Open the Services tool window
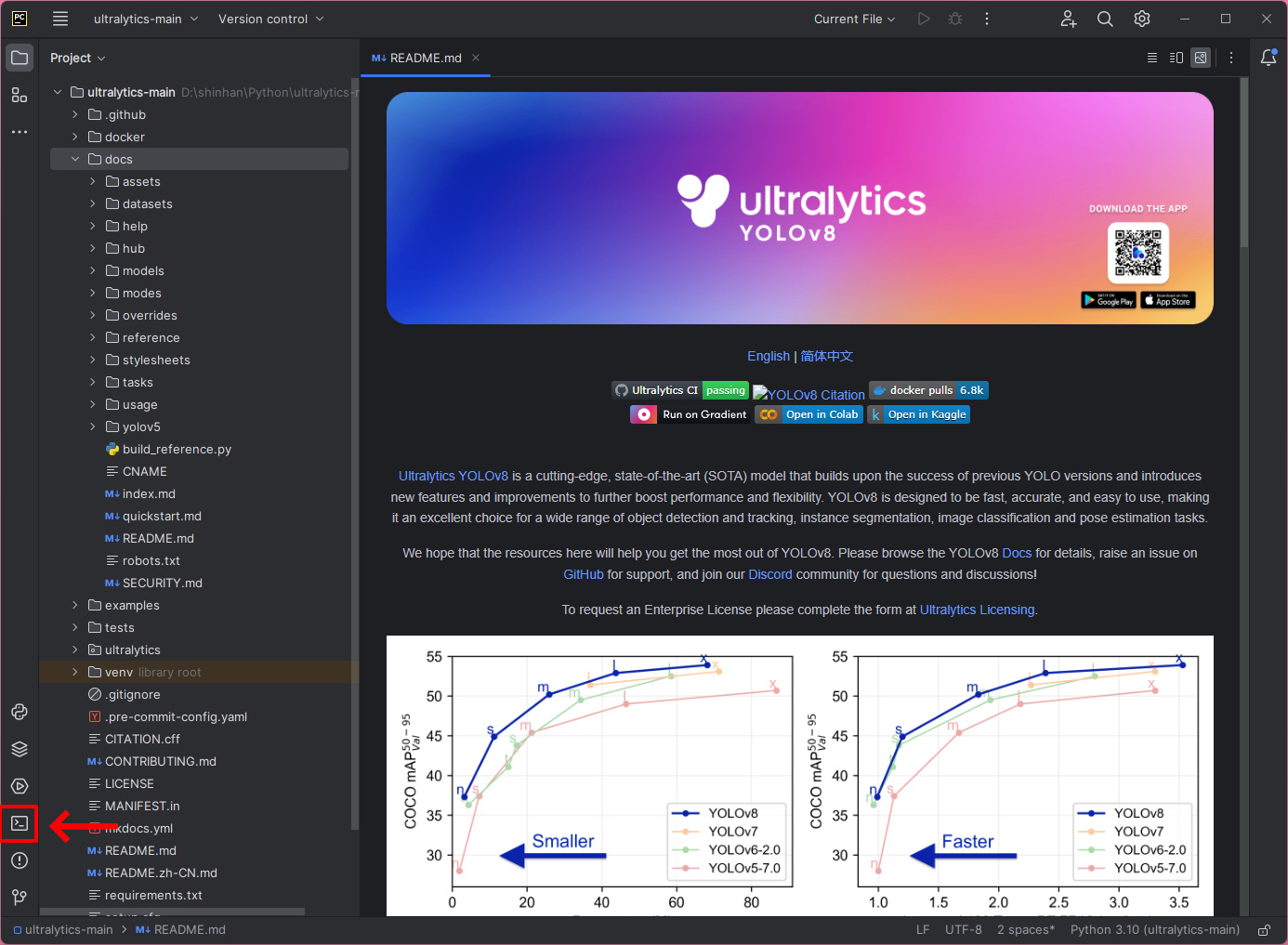1288x945 pixels. [20, 786]
